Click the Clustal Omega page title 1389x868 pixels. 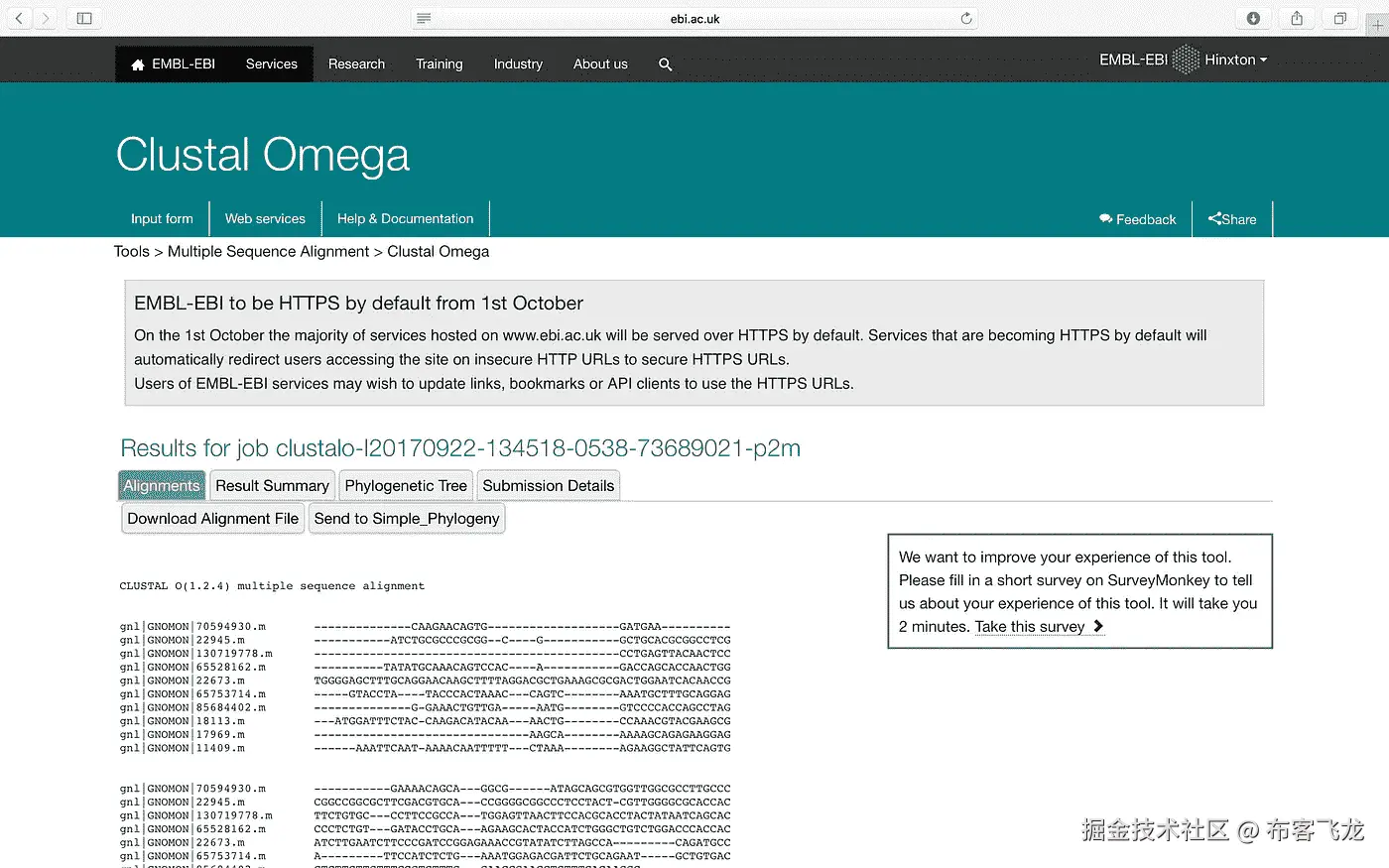point(263,155)
